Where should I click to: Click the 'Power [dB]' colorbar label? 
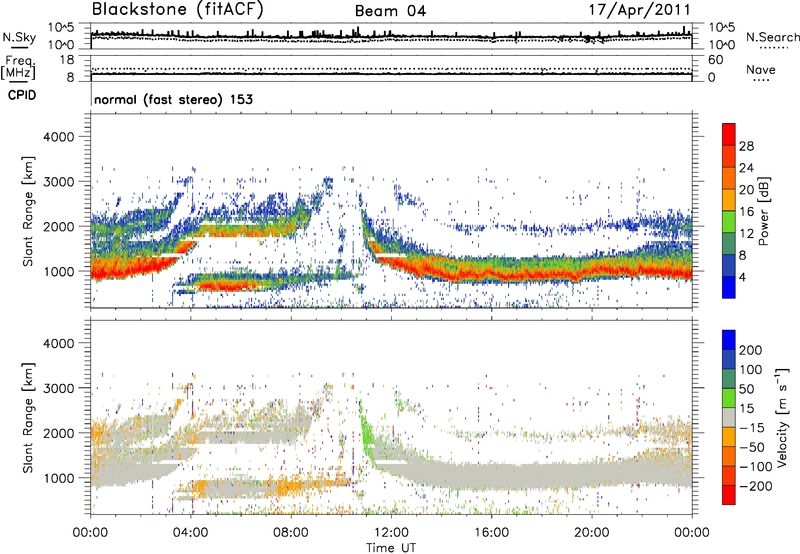pyautogui.click(x=764, y=211)
